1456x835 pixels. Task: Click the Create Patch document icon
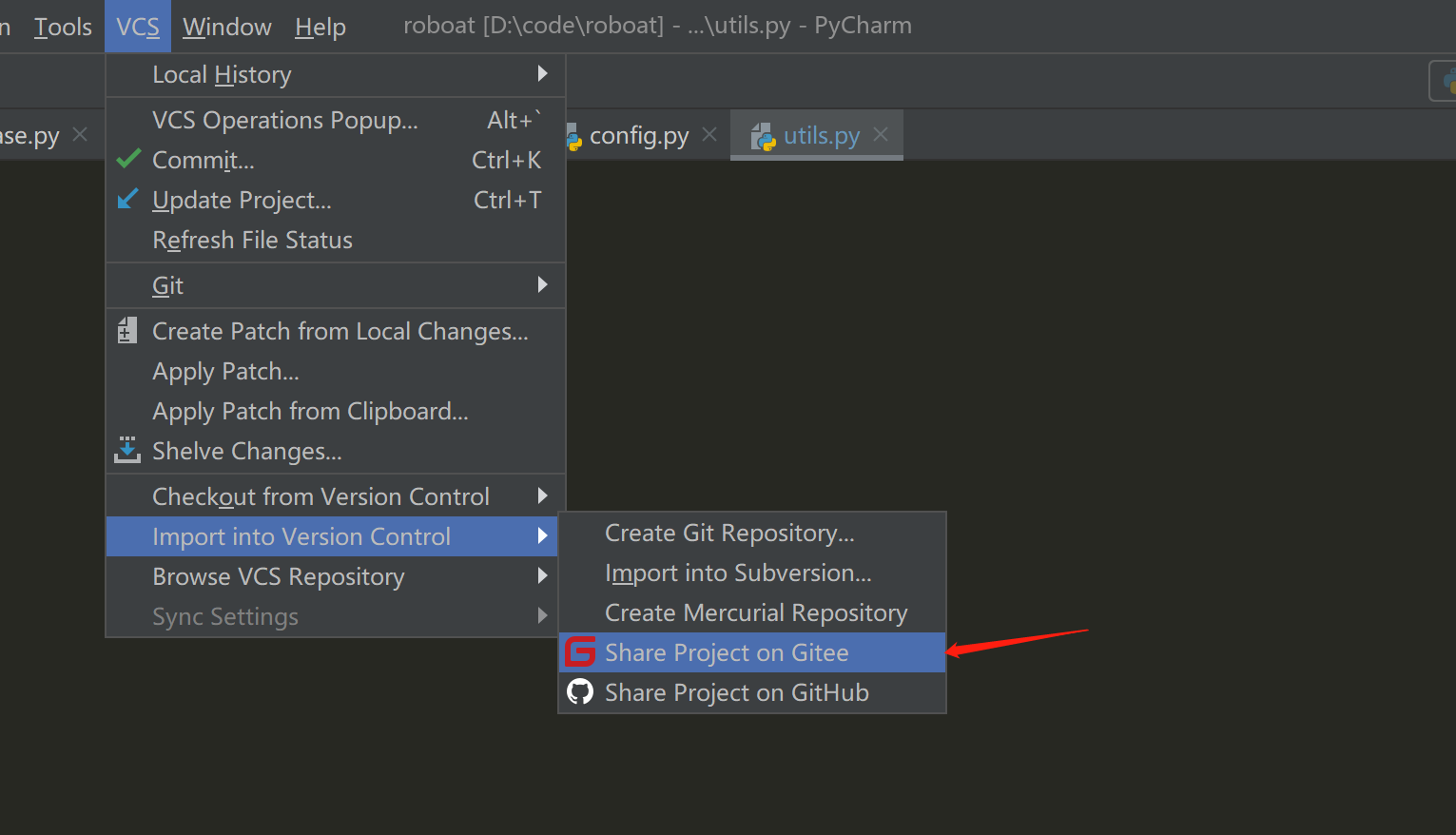coord(127,330)
